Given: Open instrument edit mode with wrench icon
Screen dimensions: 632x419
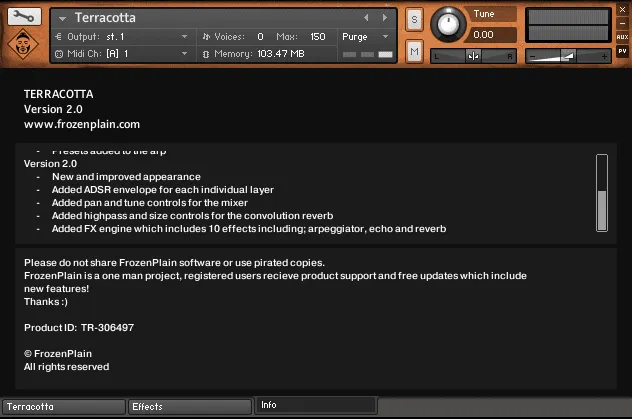Looking at the screenshot, I should [x=24, y=16].
